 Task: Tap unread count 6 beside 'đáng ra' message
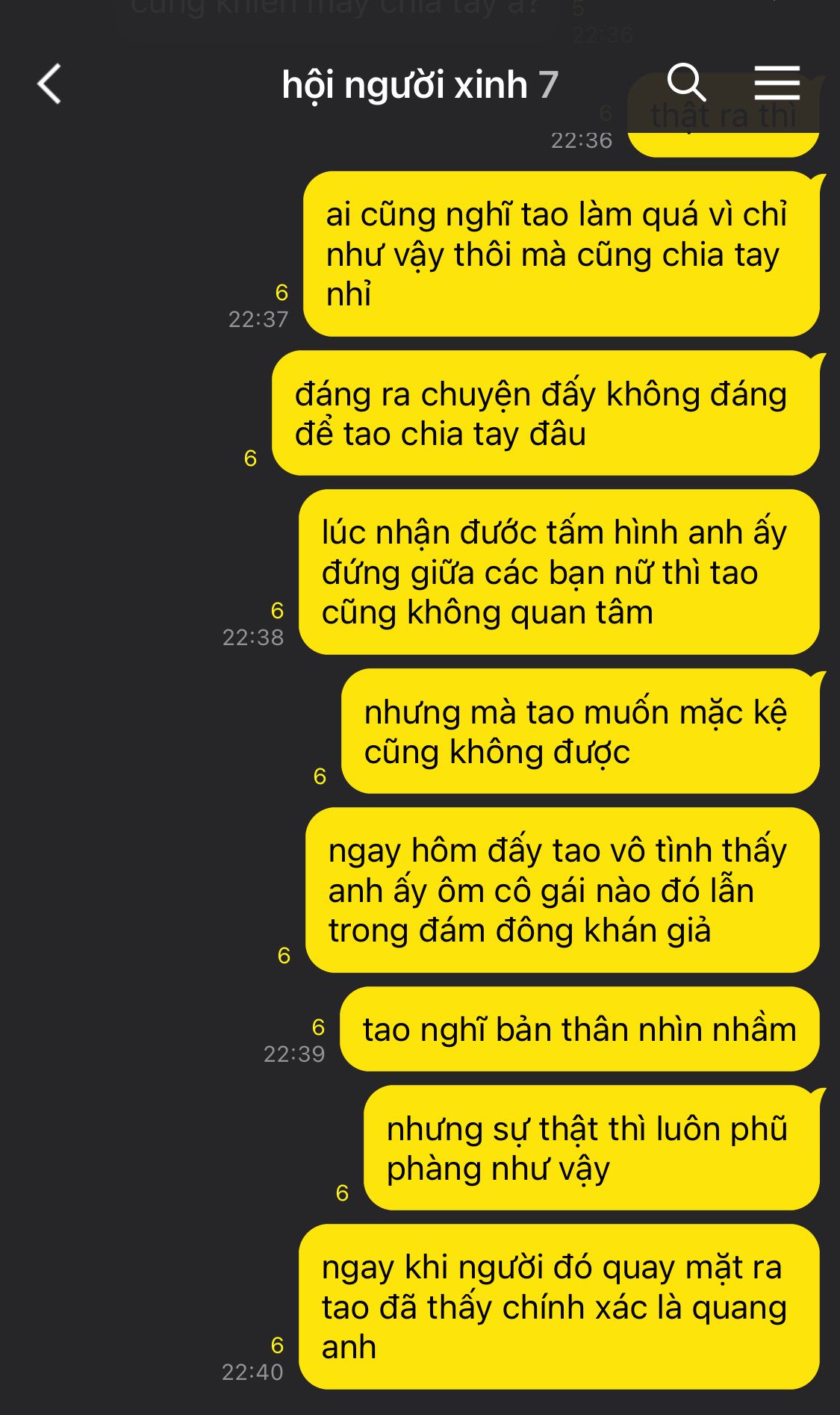click(x=250, y=458)
